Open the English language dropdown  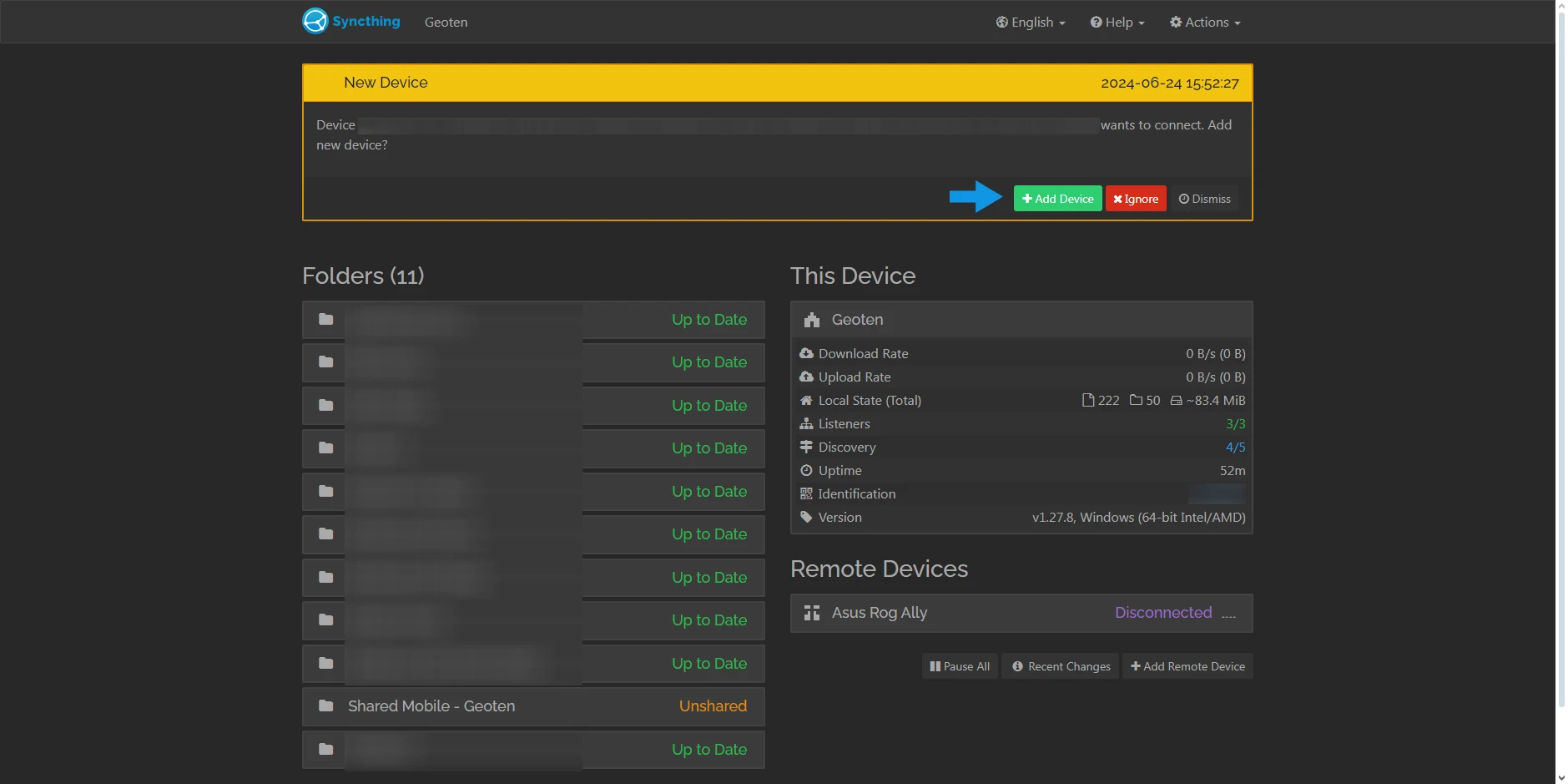click(1030, 22)
